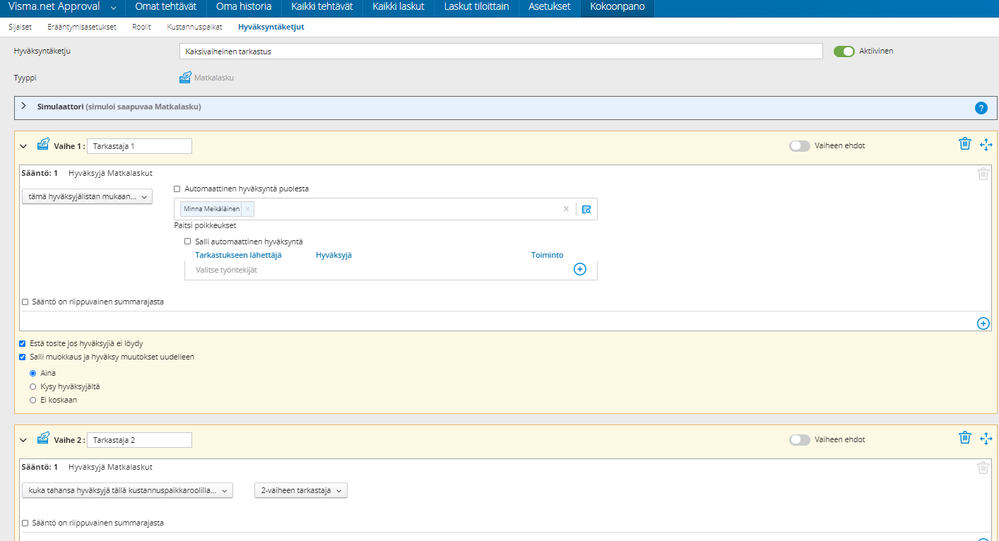This screenshot has width=999, height=541.
Task: Click the Hyväksyjä Matkalaskut text in Vaihe 1
Action: click(110, 173)
